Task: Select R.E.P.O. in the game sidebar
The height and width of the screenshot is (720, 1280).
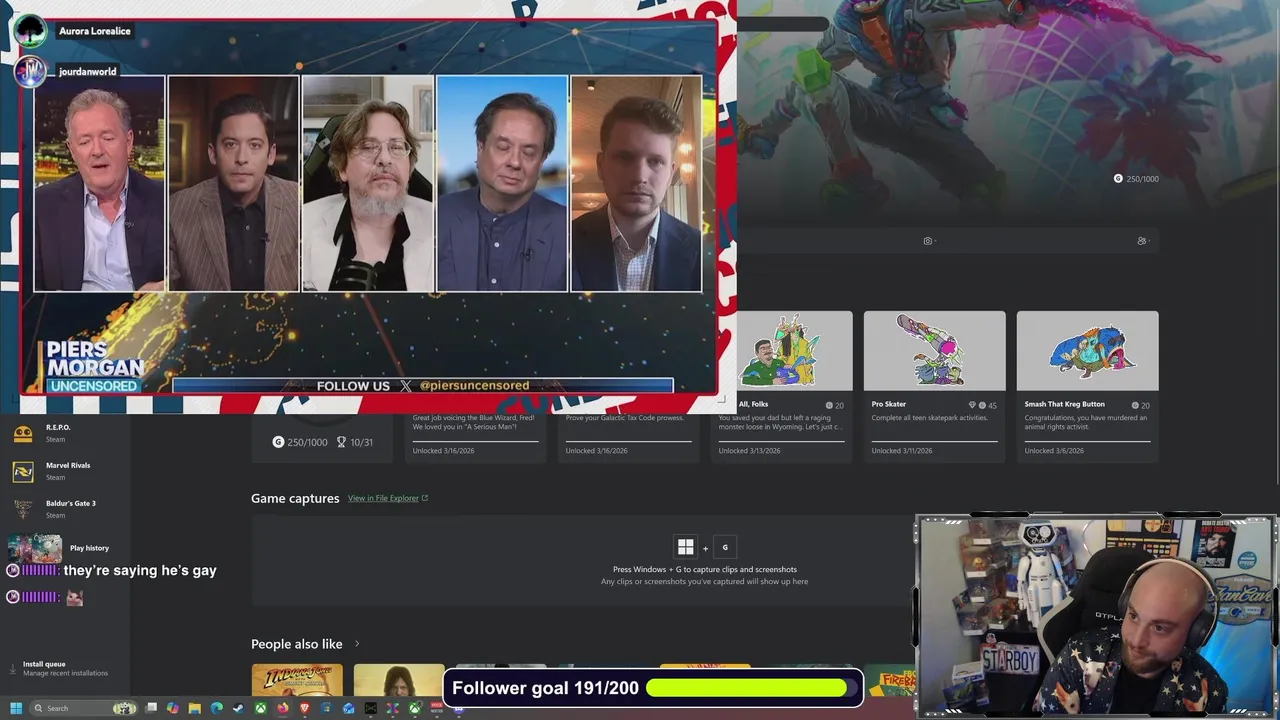Action: click(x=66, y=433)
